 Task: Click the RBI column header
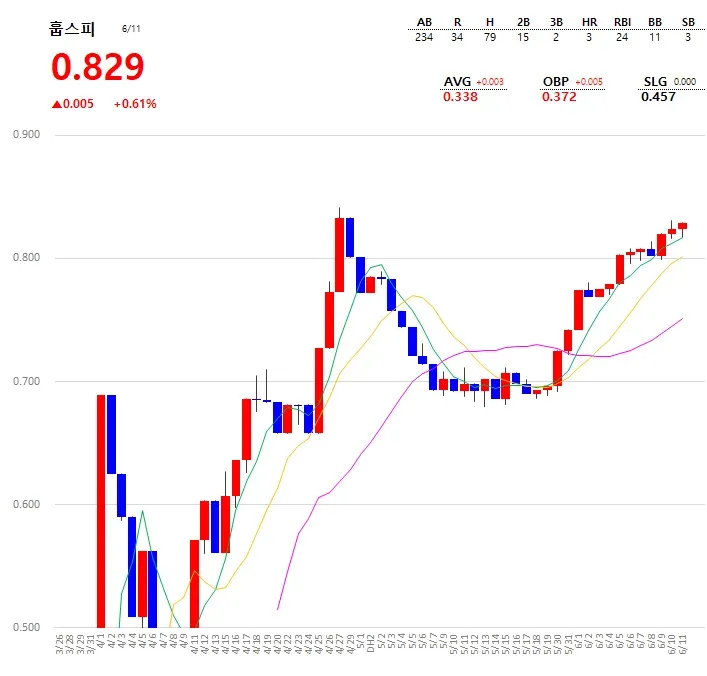click(x=622, y=22)
